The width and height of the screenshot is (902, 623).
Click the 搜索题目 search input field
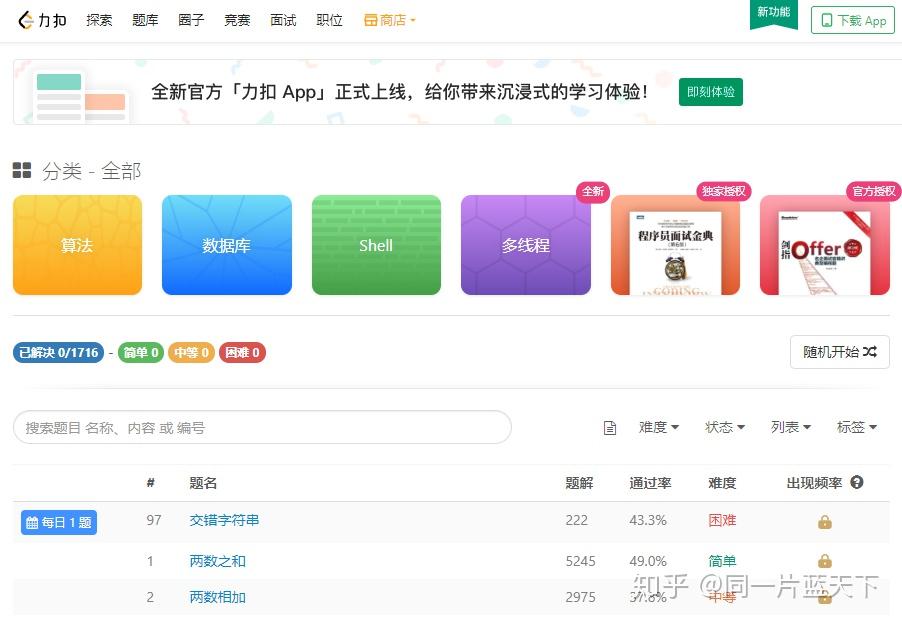(x=262, y=427)
